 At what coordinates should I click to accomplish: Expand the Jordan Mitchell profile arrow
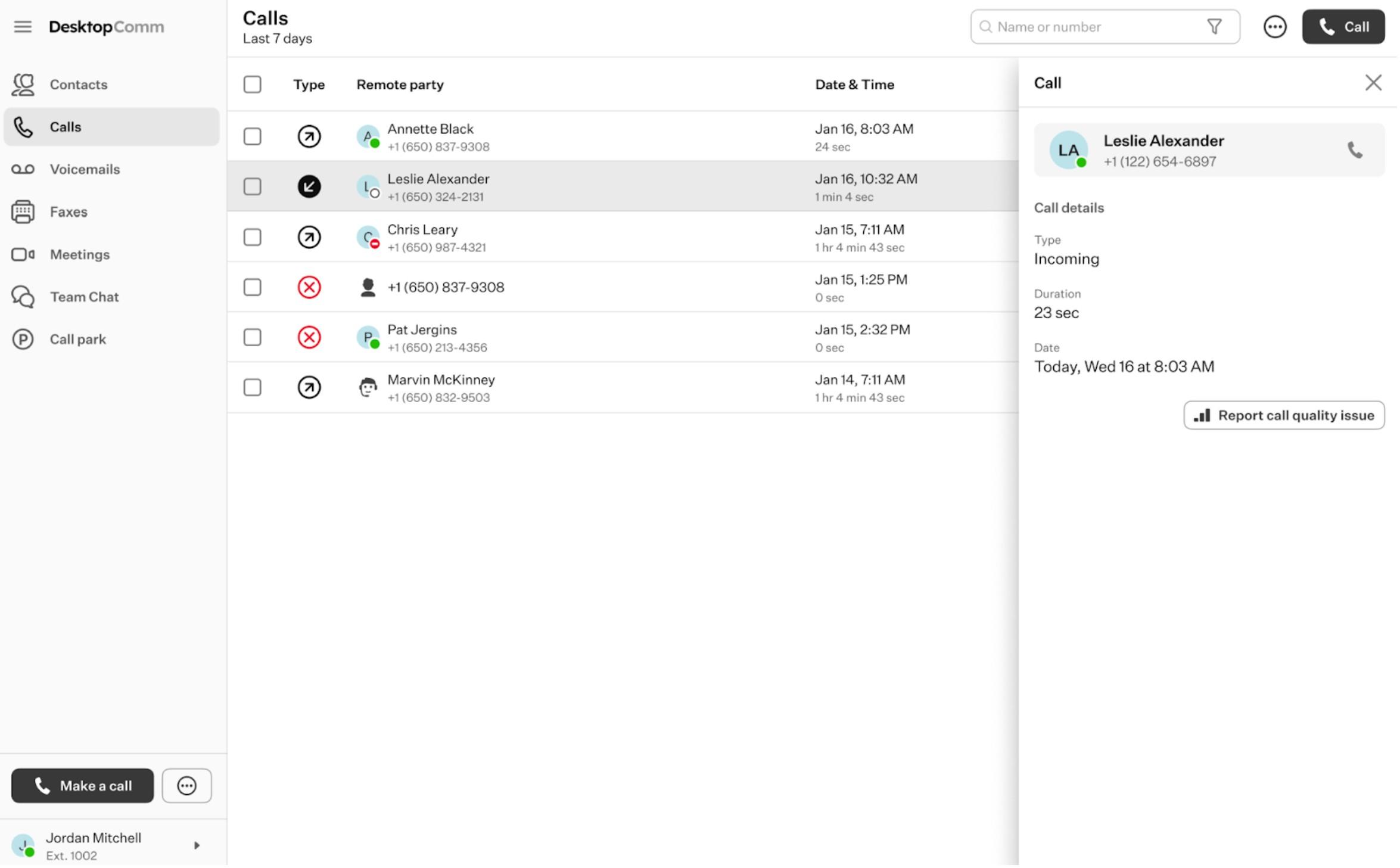197,846
